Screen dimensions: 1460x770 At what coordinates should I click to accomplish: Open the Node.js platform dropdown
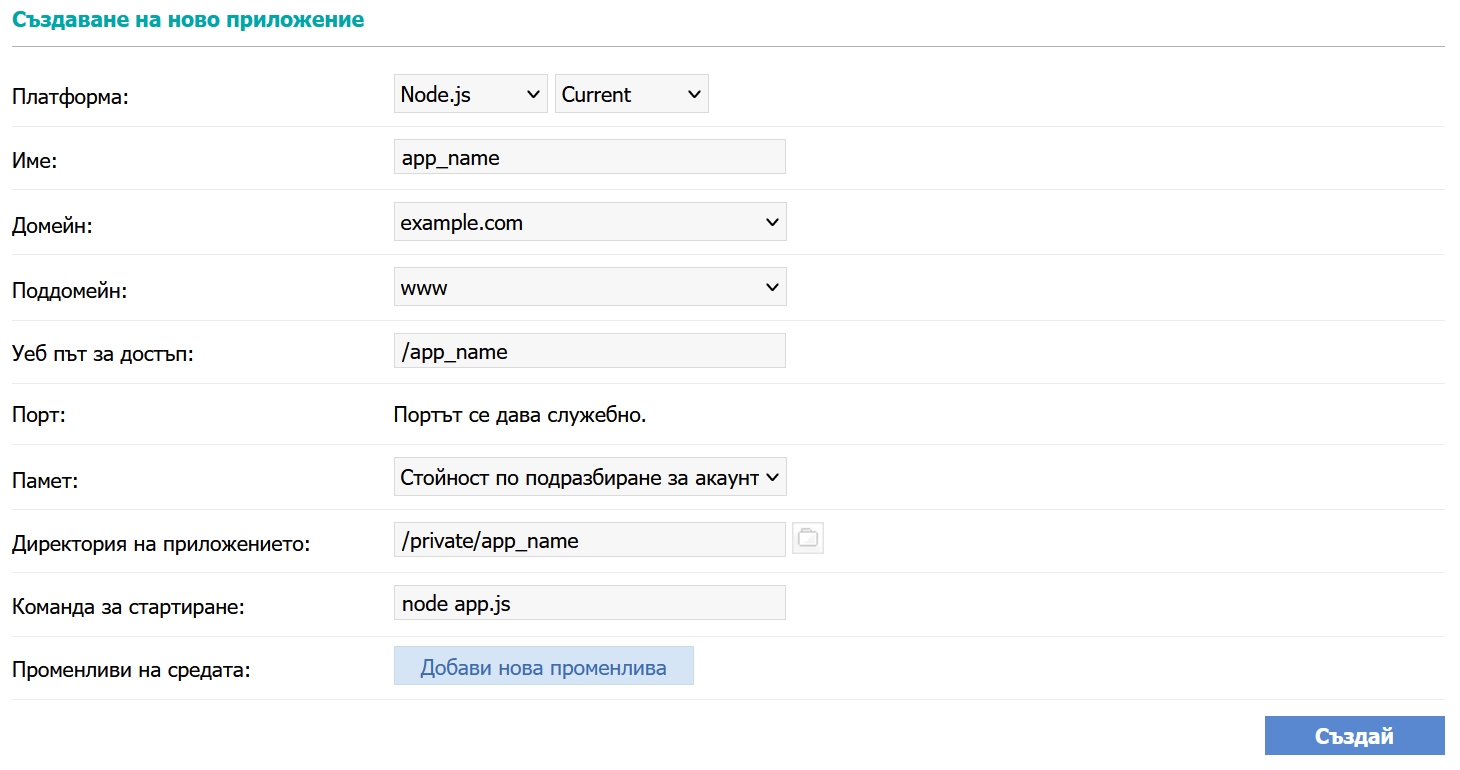(470, 94)
